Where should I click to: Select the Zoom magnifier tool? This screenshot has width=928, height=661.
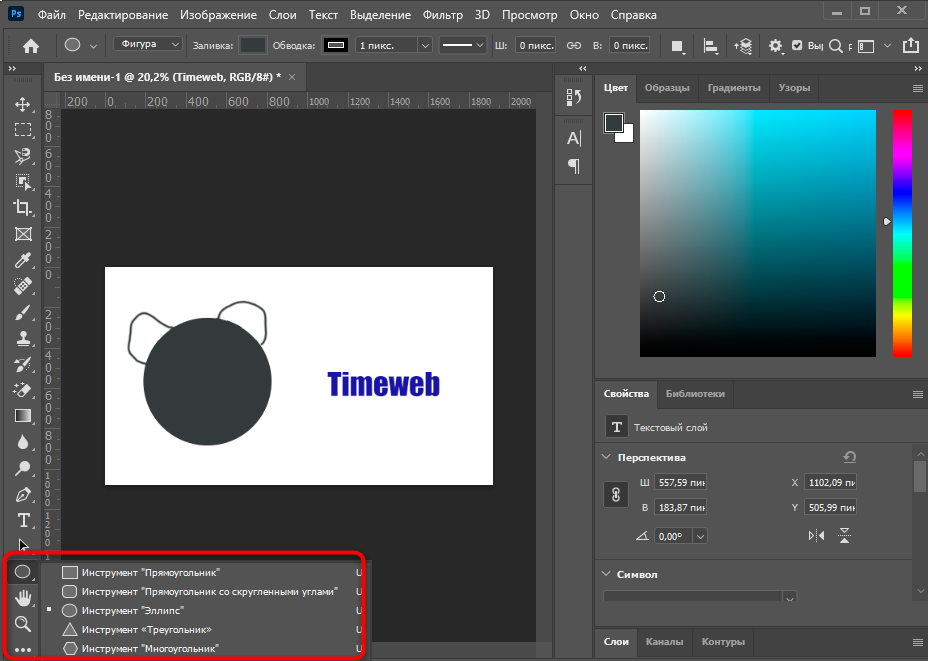(x=22, y=624)
